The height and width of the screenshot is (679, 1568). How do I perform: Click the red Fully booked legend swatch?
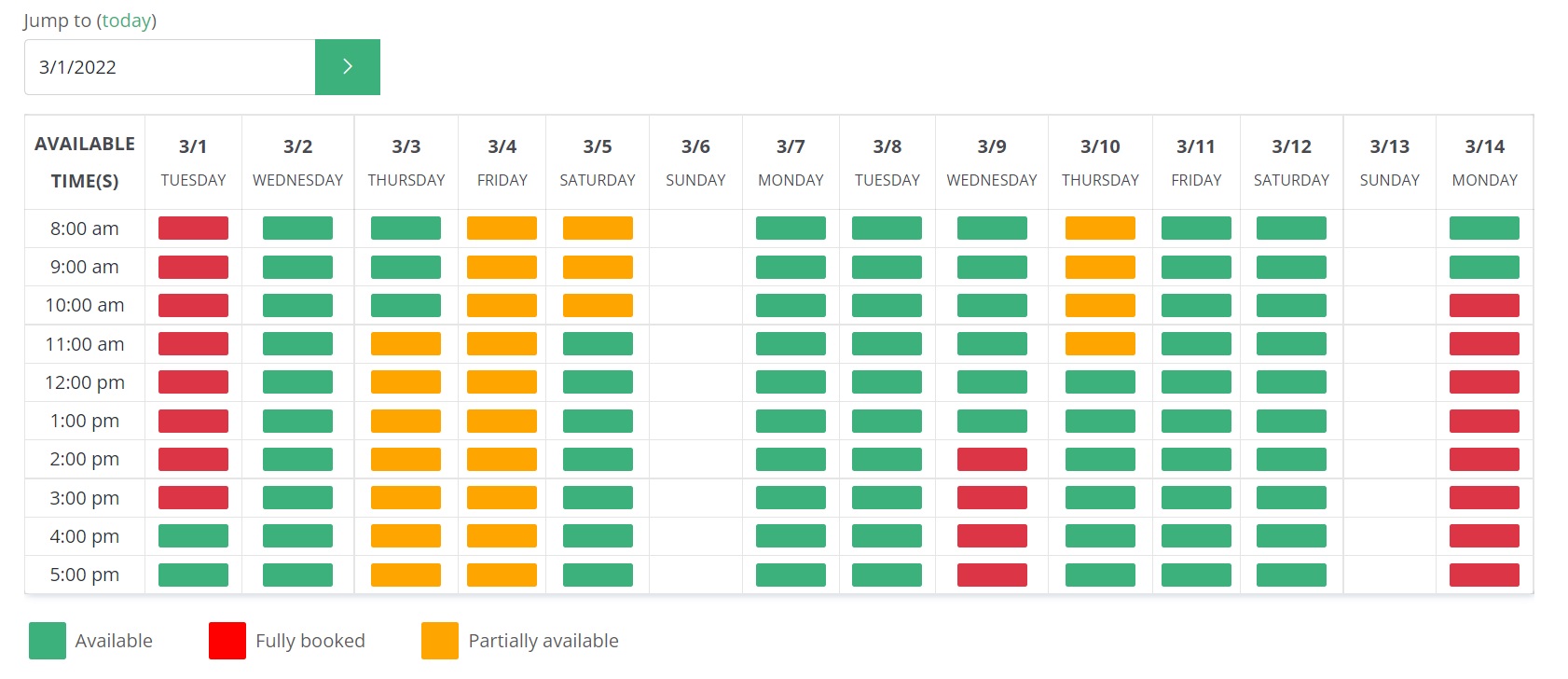point(227,641)
